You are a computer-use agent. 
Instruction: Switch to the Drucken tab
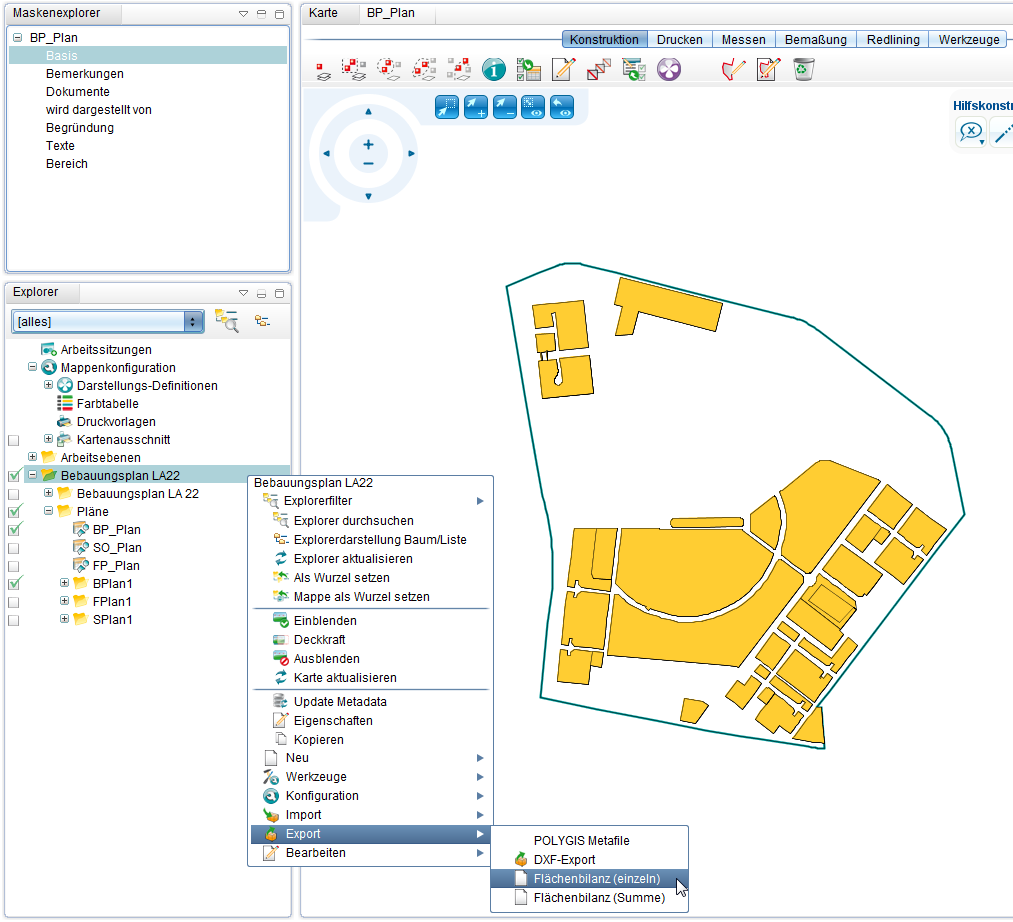pyautogui.click(x=679, y=40)
